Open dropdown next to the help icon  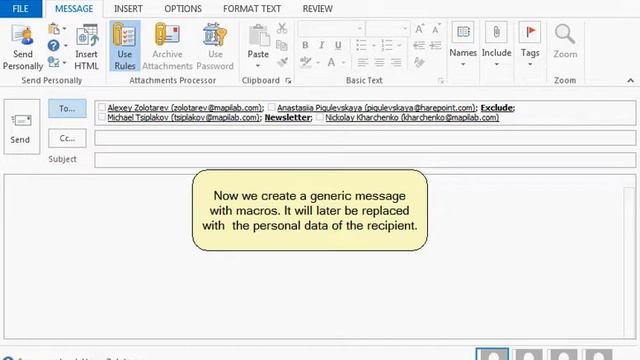(x=66, y=45)
